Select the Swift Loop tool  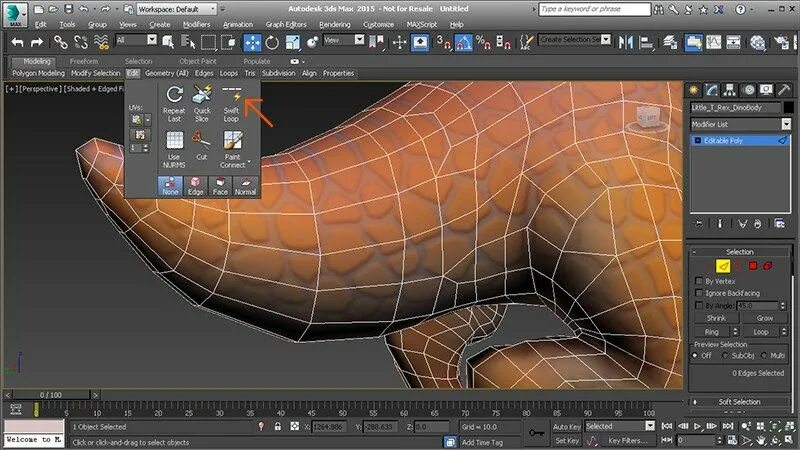coord(231,104)
